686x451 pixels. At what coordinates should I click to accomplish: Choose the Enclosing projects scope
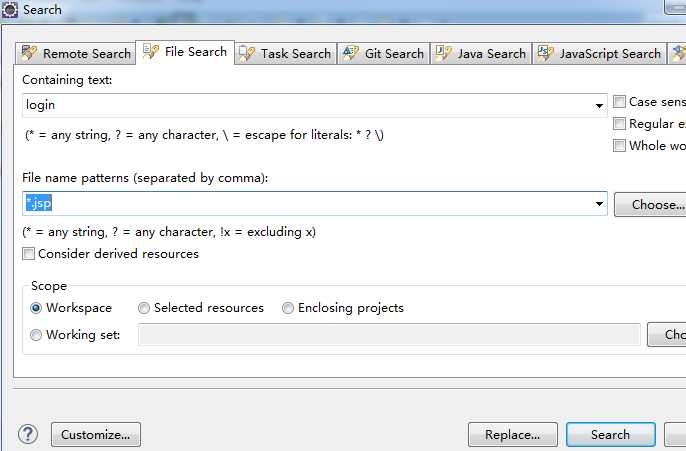[288, 308]
